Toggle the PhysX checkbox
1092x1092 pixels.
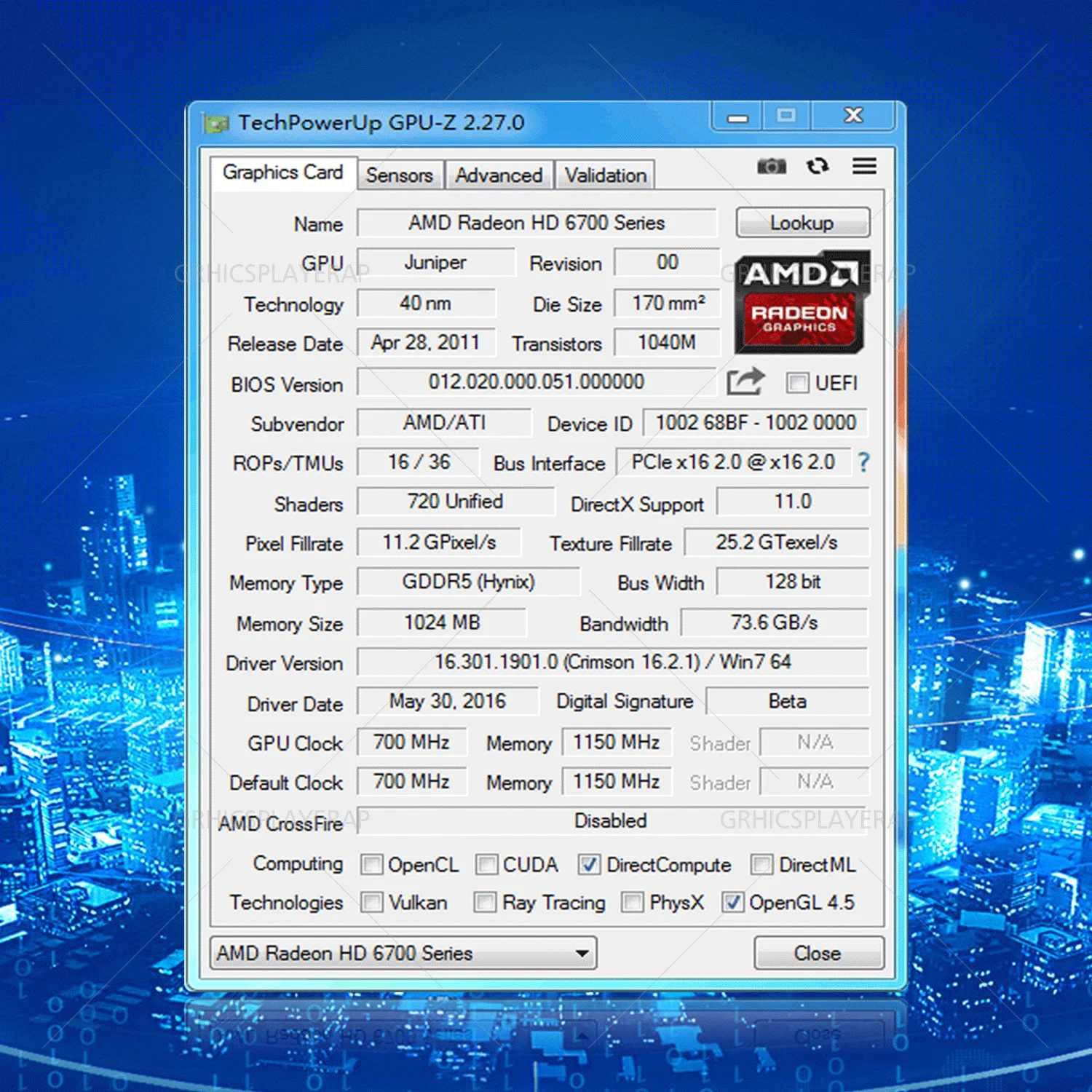[x=633, y=903]
